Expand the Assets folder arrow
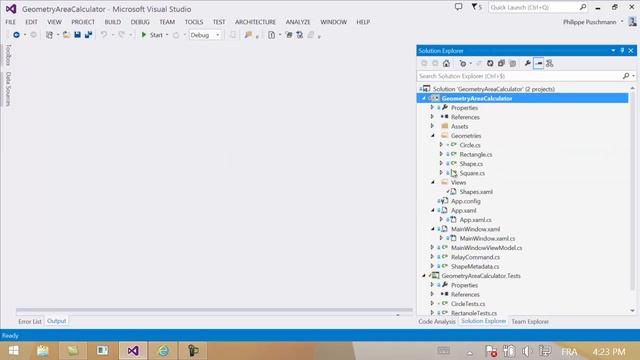The image size is (640, 360). point(432,126)
